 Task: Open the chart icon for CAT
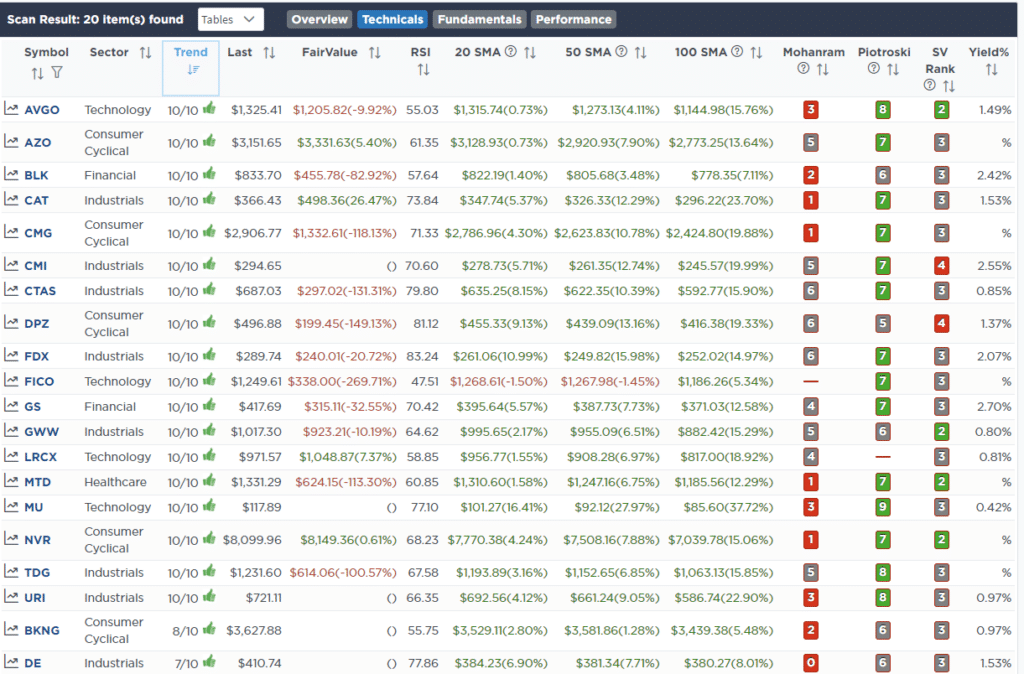point(11,200)
